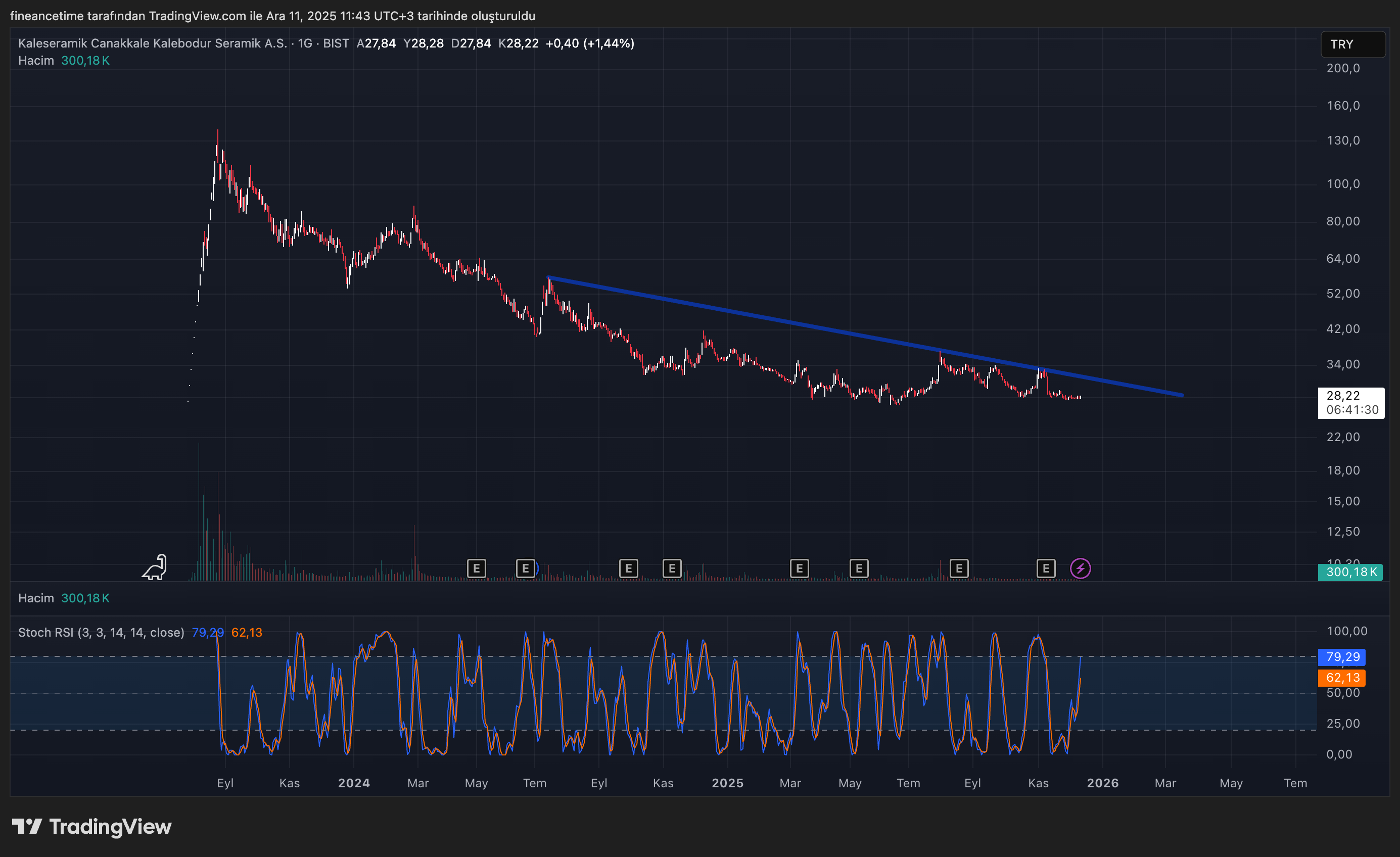The height and width of the screenshot is (857, 1400).
Task: Click the Hacim label above the Stoch RSI pane
Action: 36,598
